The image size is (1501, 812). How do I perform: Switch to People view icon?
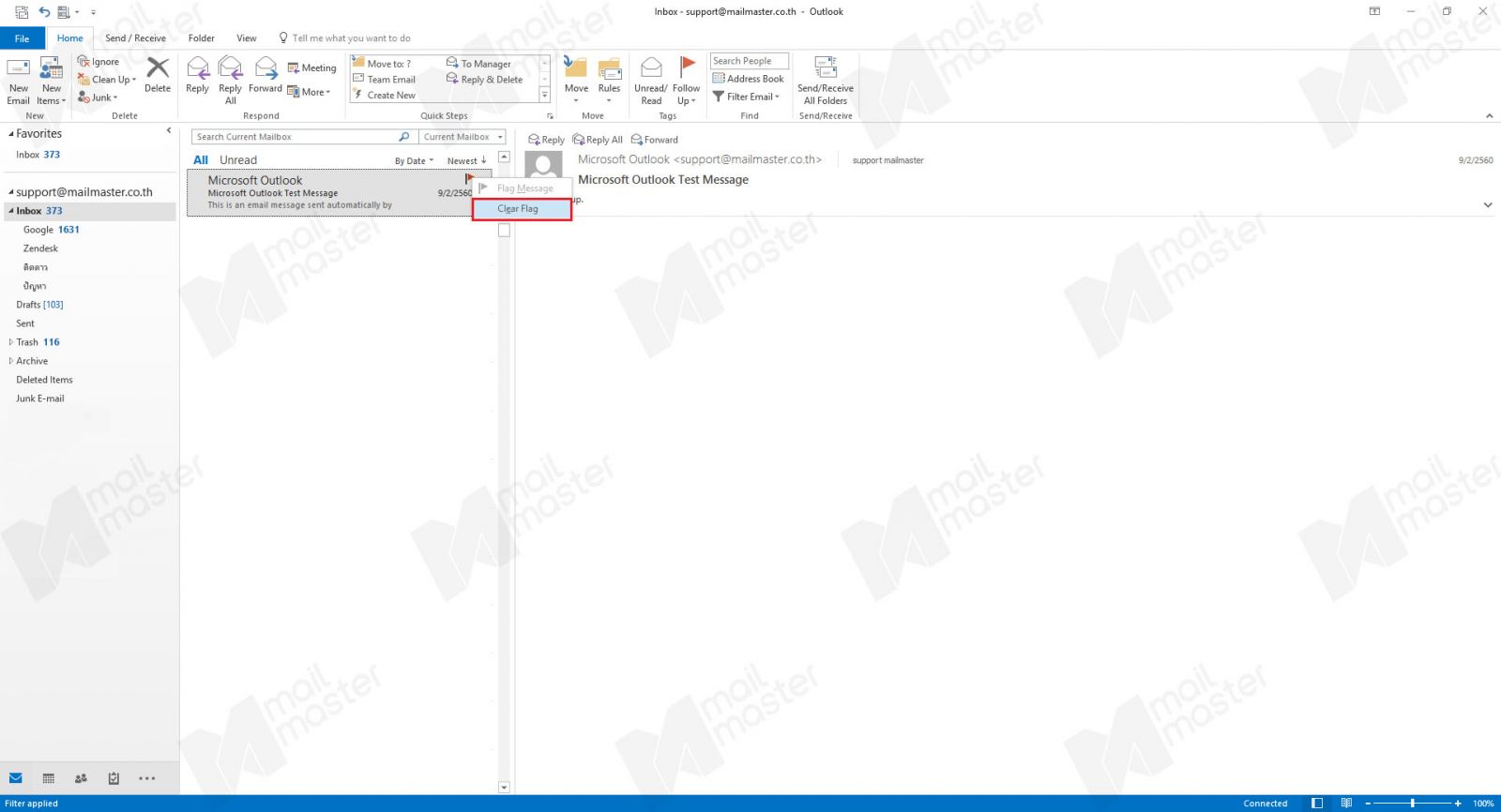coord(81,778)
